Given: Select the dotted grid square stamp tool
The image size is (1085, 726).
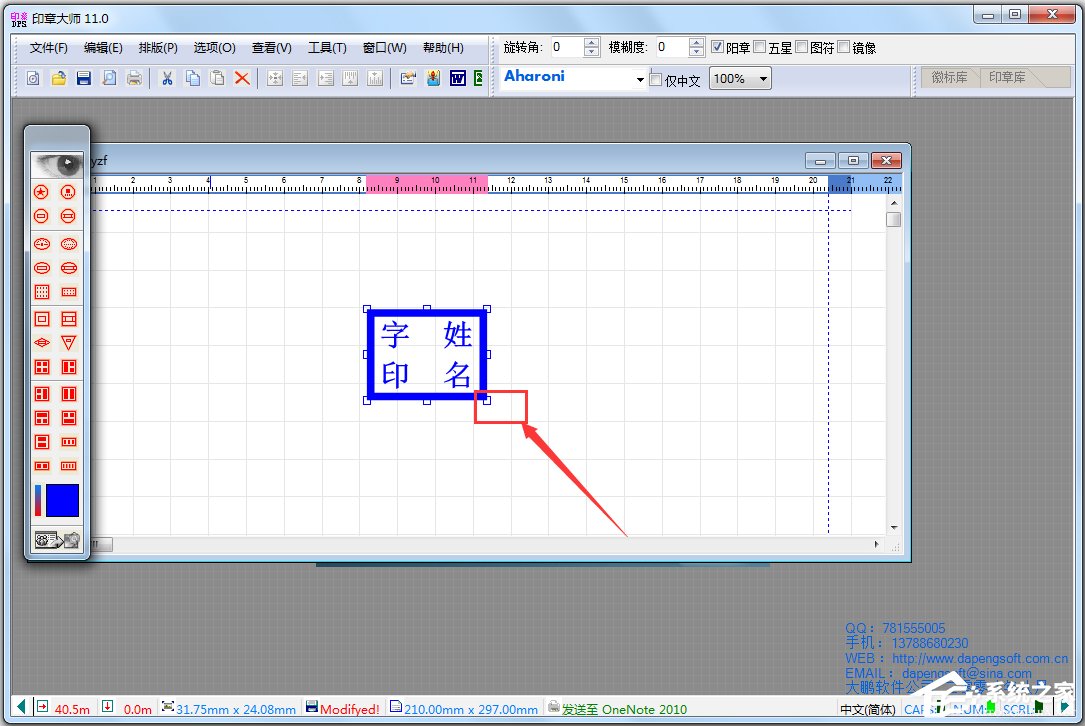Looking at the screenshot, I should pos(42,292).
